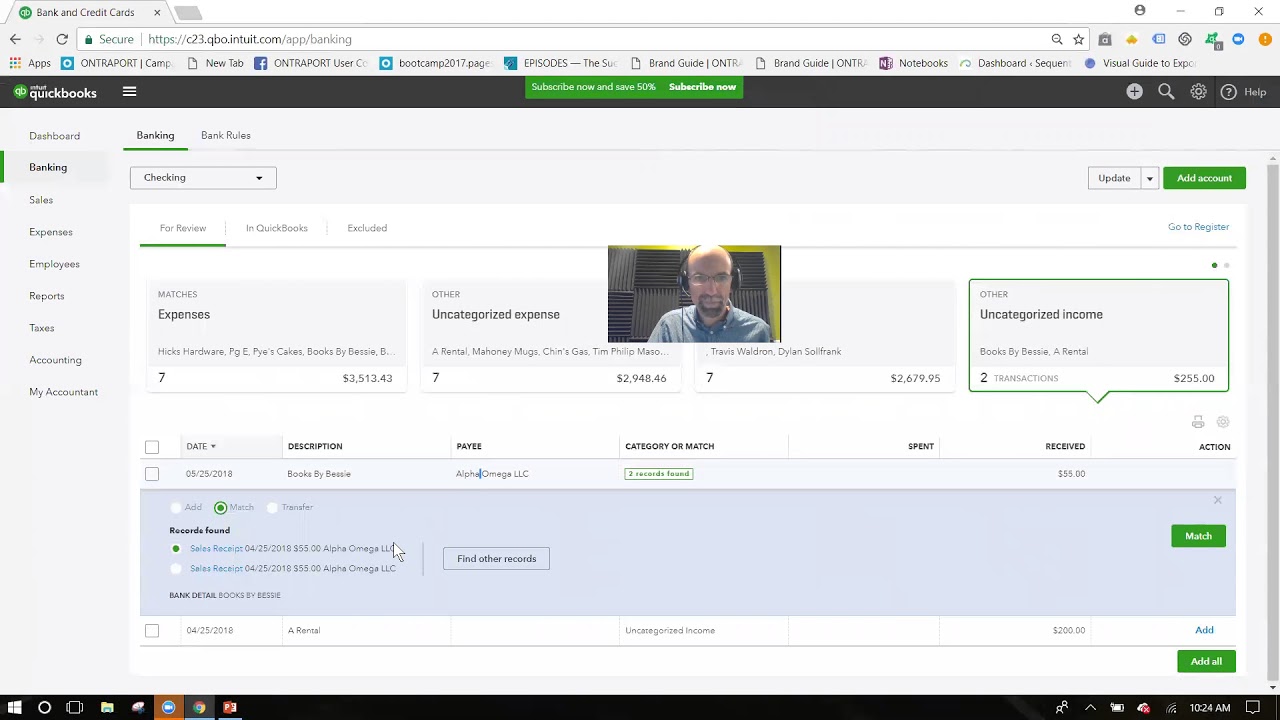
Task: Open Reports in the sidebar
Action: tap(47, 296)
